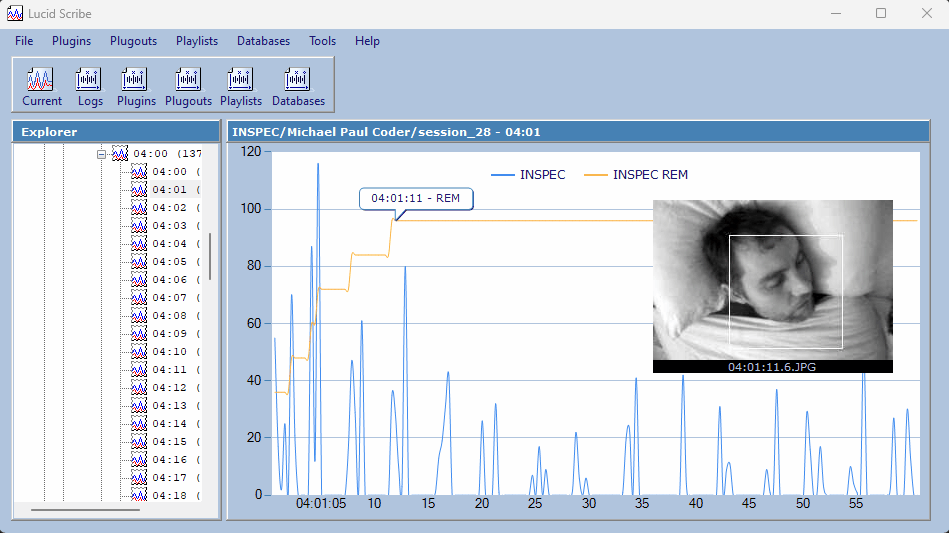Viewport: 949px width, 533px height.
Task: Select the 04:10 entry in Explorer
Action: [x=169, y=352]
